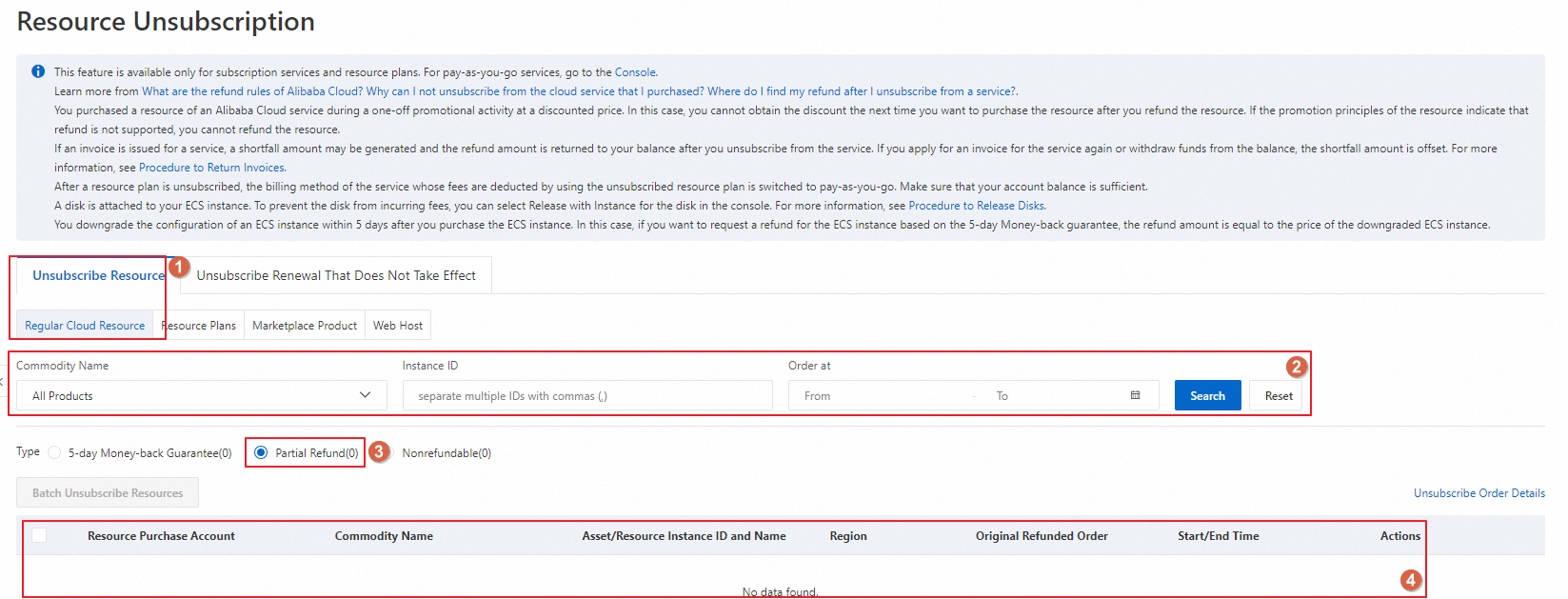1568x599 pixels.
Task: Open Why can I not unsubscribe link
Action: [x=535, y=91]
